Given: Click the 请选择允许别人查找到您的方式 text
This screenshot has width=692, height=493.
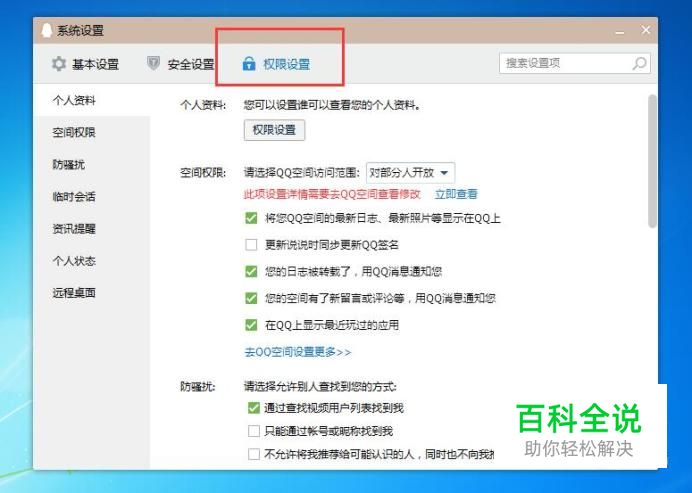Looking at the screenshot, I should [x=320, y=387].
